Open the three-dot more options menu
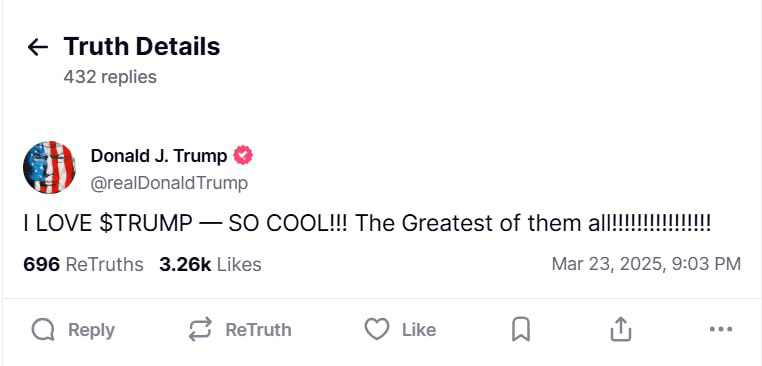The width and height of the screenshot is (762, 366). click(x=721, y=330)
